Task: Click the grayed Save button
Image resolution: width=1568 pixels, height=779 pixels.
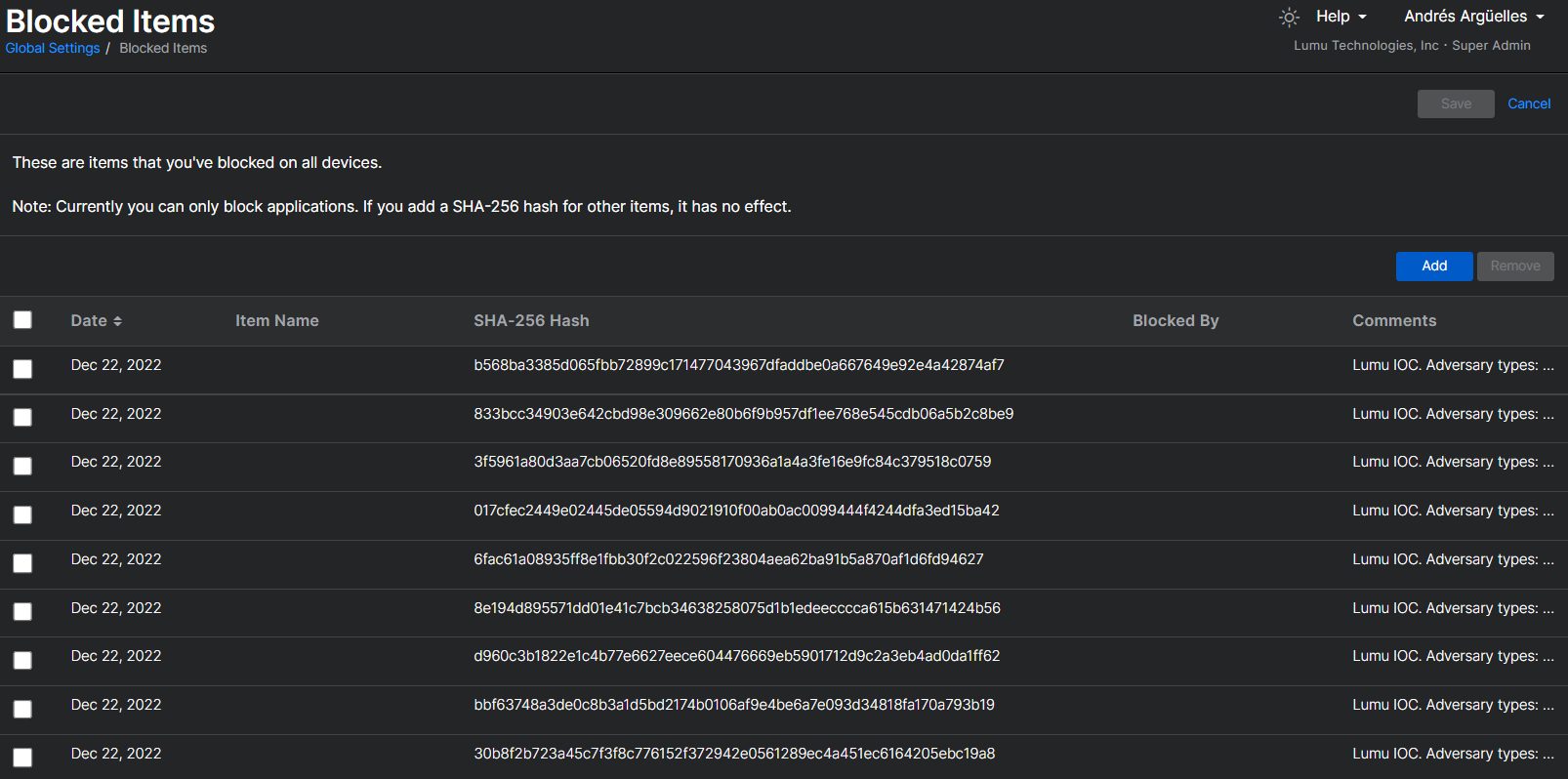Action: (1455, 103)
